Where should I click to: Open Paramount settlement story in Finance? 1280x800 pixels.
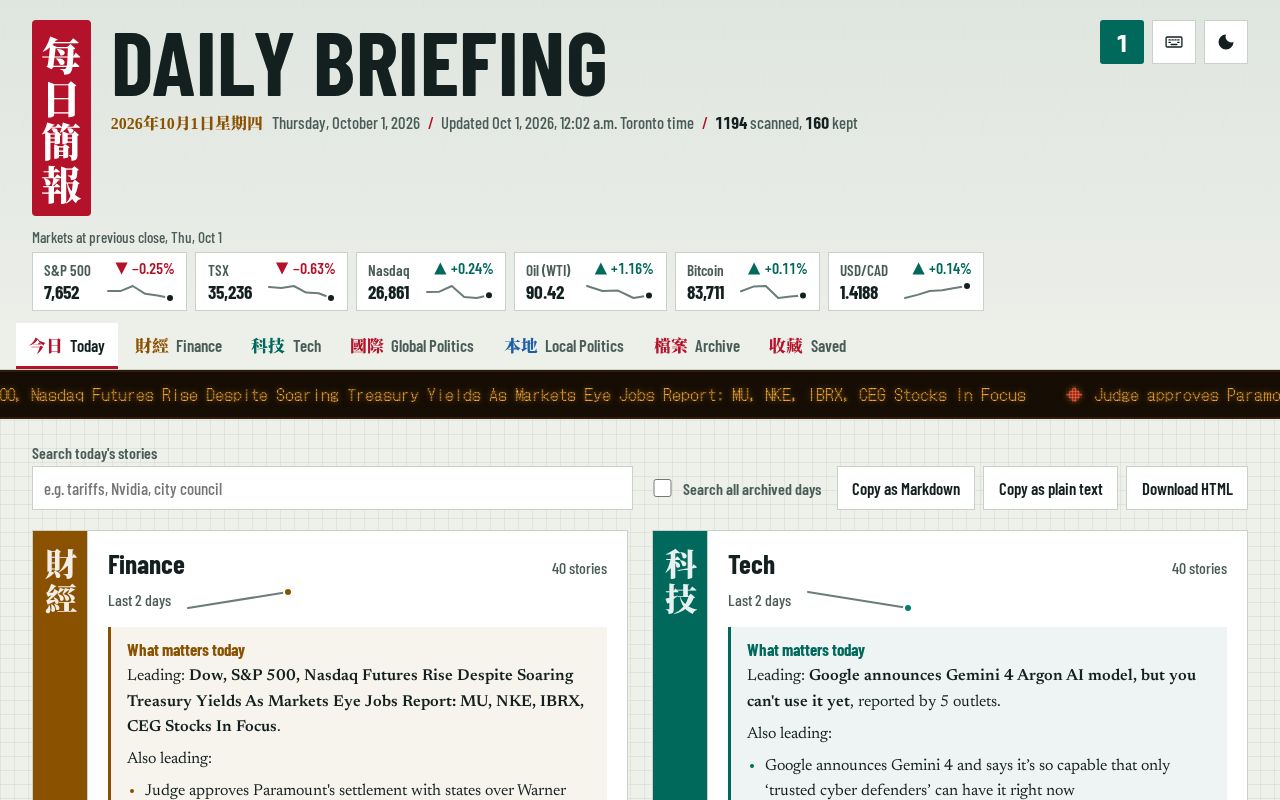click(355, 790)
